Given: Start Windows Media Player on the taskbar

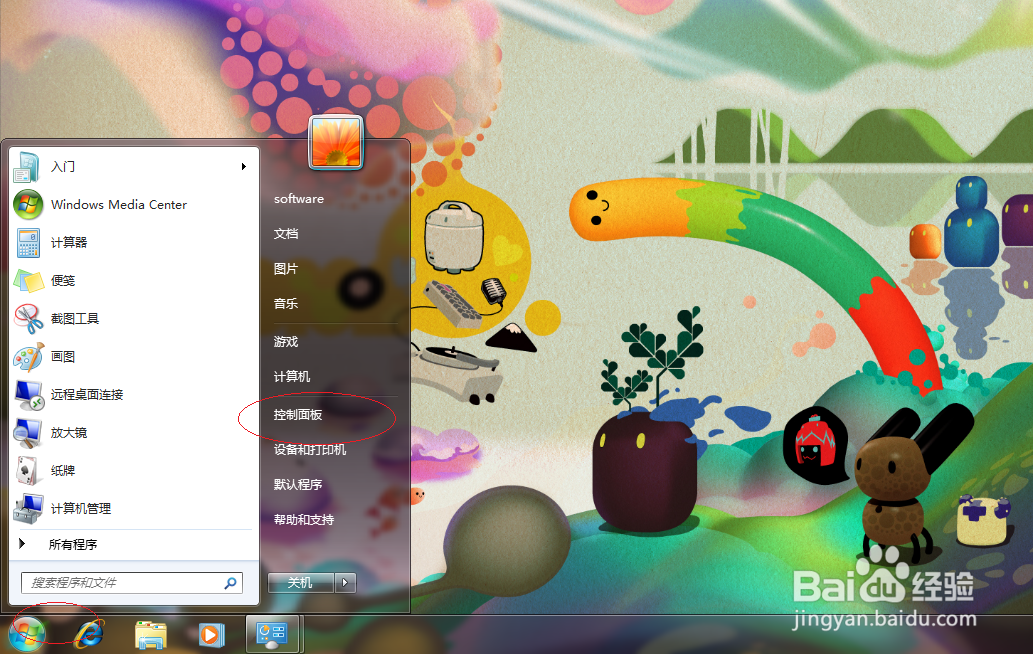Looking at the screenshot, I should tap(211, 634).
